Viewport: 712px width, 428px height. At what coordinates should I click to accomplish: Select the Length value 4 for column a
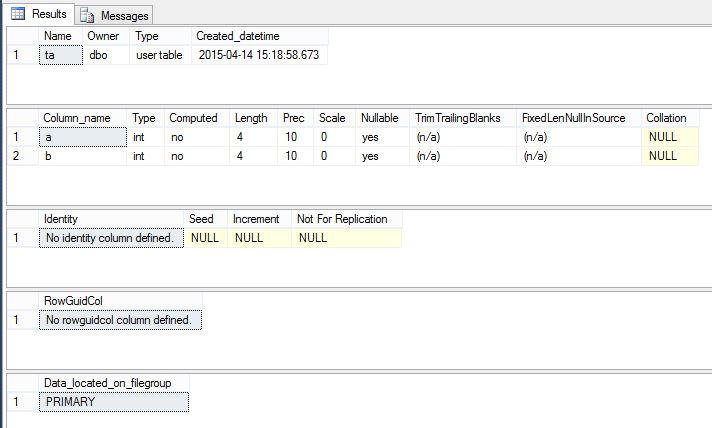click(253, 137)
